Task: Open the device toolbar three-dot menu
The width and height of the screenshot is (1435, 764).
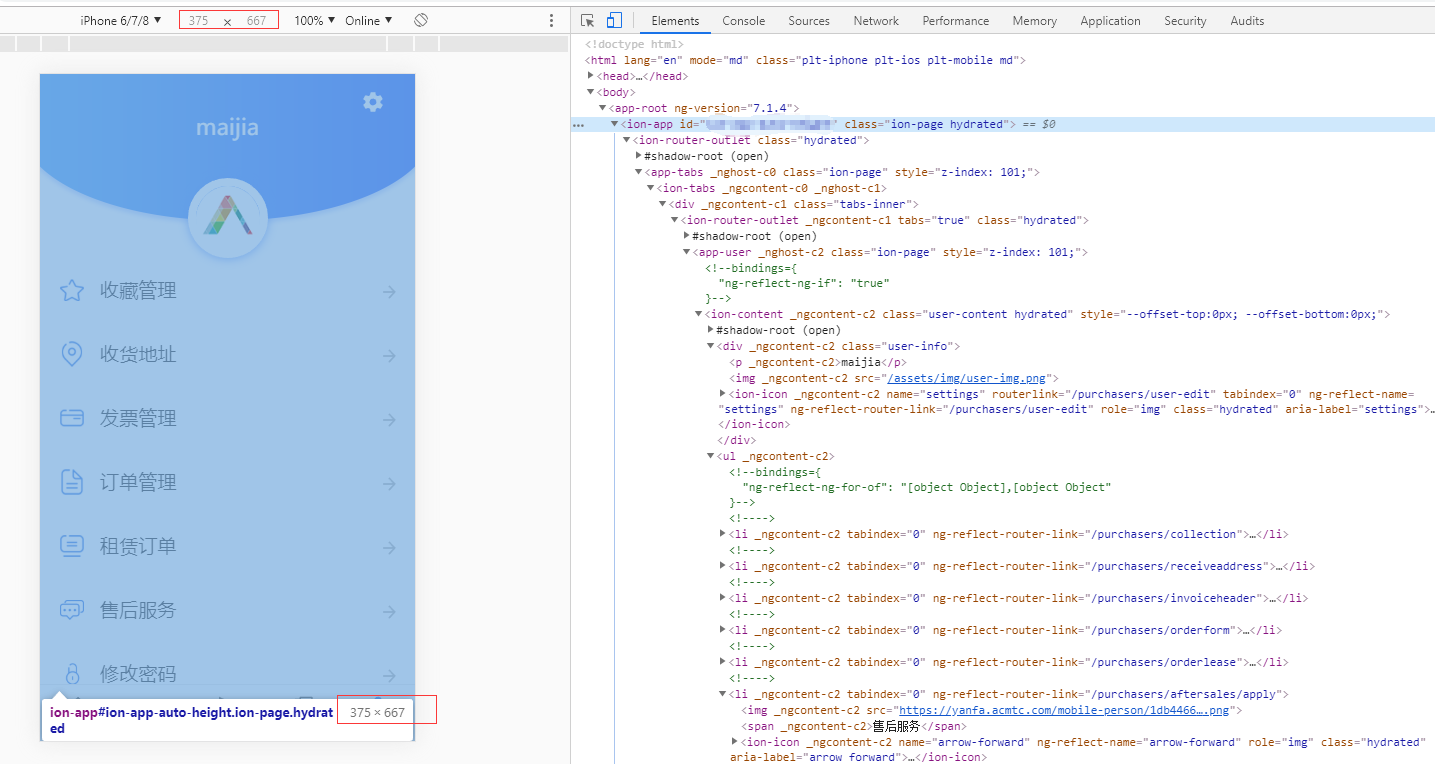Action: coord(551,20)
